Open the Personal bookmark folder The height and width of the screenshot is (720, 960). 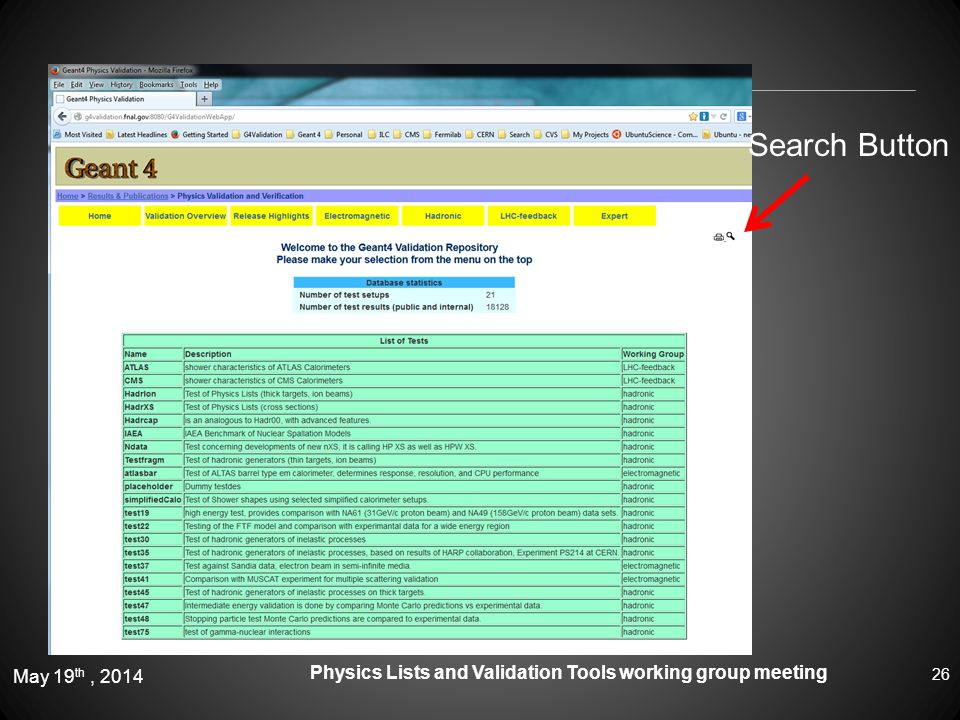(344, 135)
